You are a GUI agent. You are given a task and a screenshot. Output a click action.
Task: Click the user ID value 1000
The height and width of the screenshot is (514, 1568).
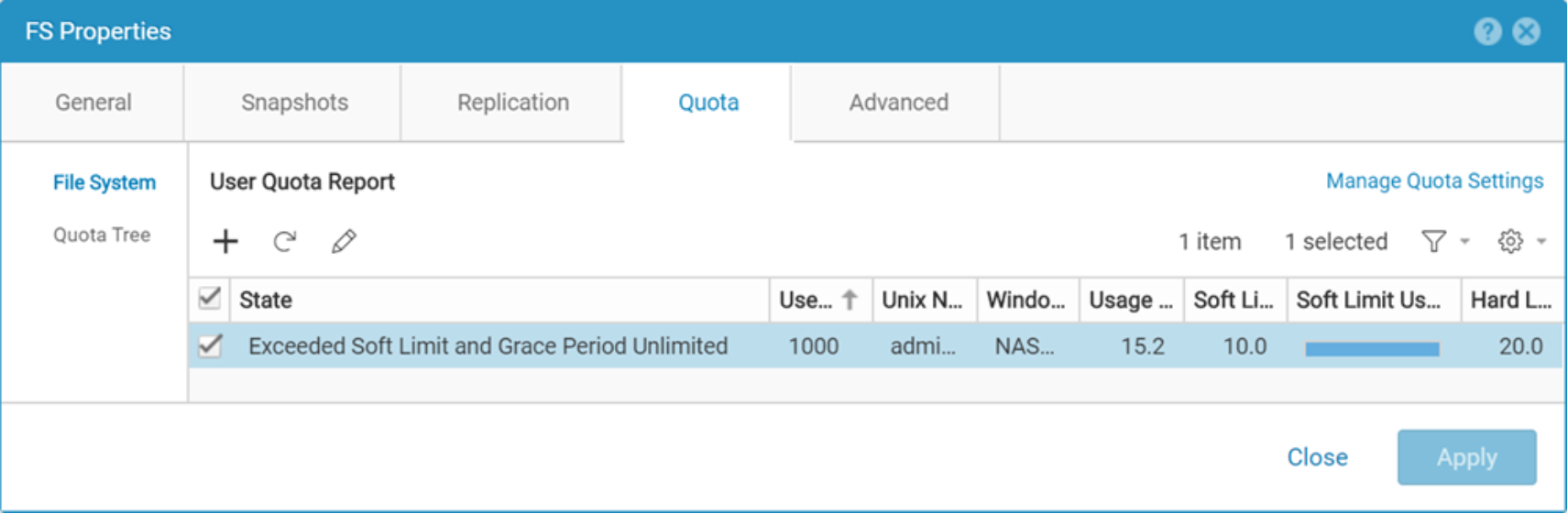click(814, 346)
